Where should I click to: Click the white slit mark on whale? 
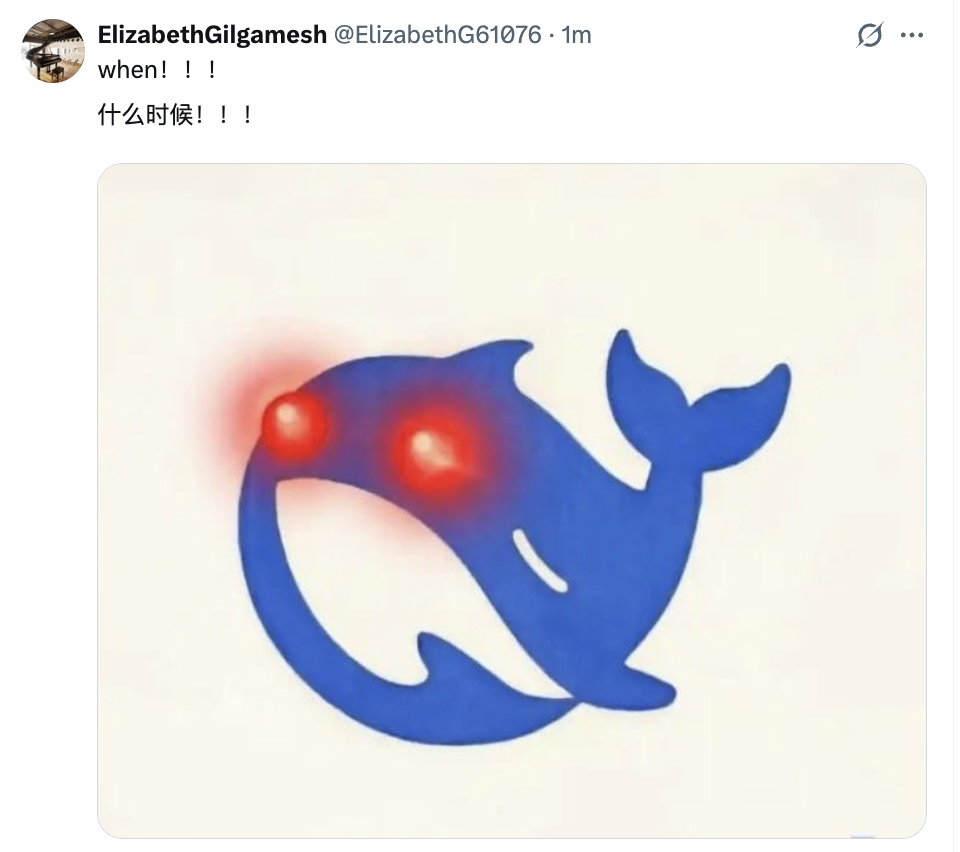coord(540,561)
